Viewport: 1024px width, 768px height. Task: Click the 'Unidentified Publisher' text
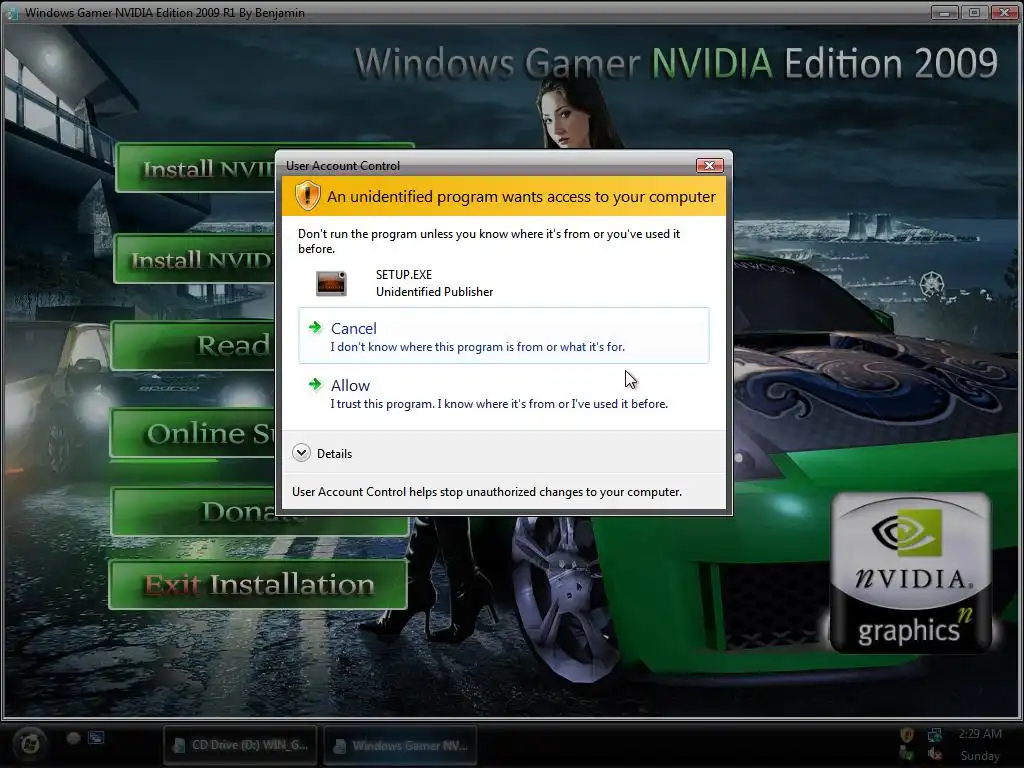434,292
